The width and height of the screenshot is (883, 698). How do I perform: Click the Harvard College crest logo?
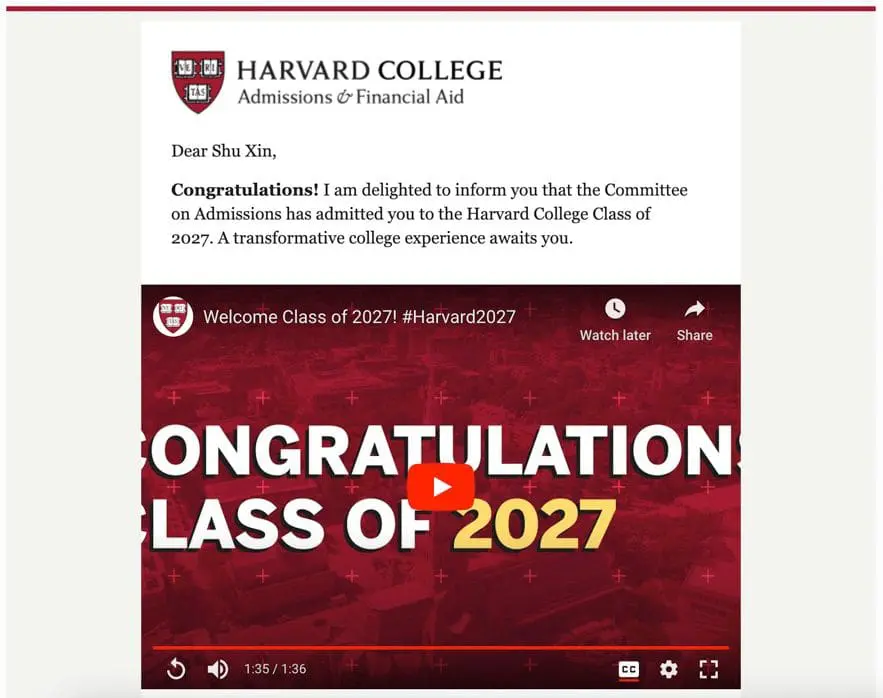(196, 80)
